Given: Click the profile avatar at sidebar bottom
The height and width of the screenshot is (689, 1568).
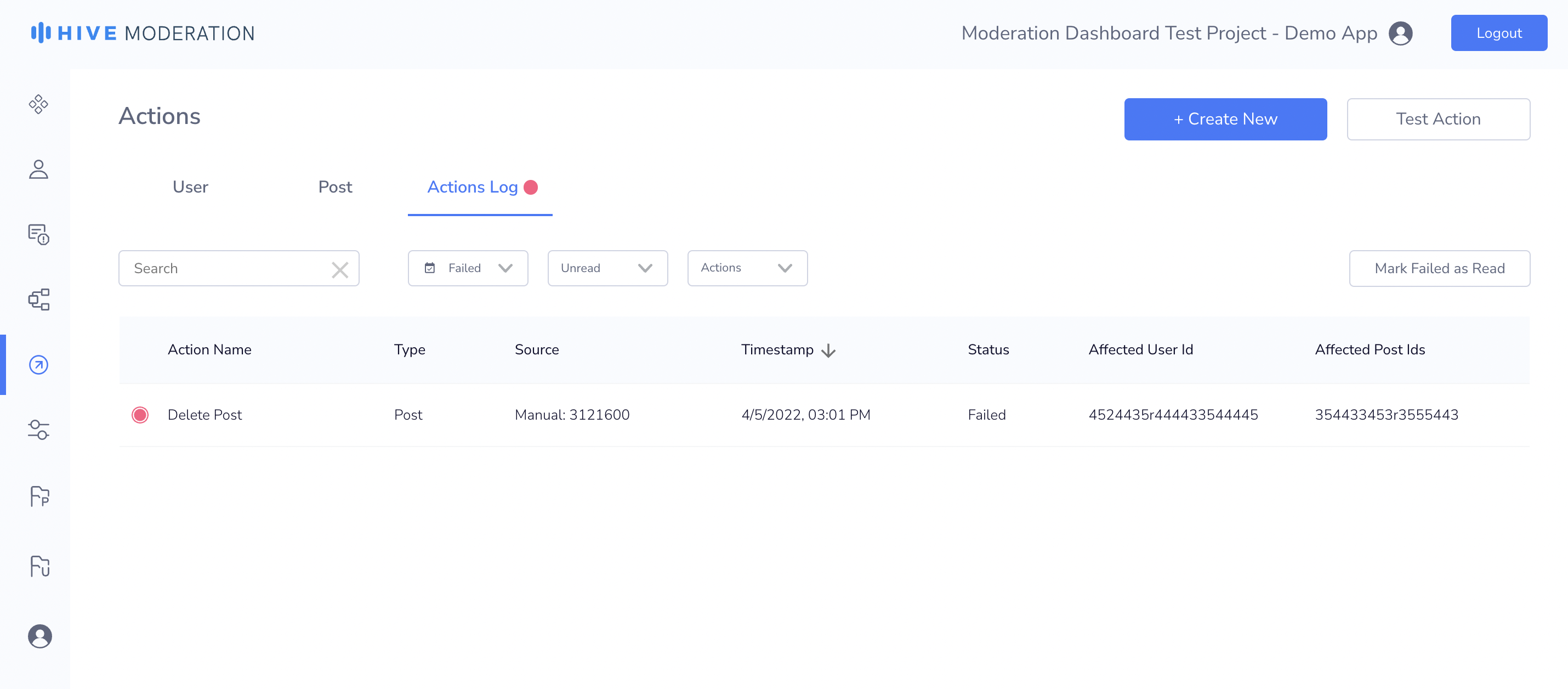Looking at the screenshot, I should click(x=39, y=636).
